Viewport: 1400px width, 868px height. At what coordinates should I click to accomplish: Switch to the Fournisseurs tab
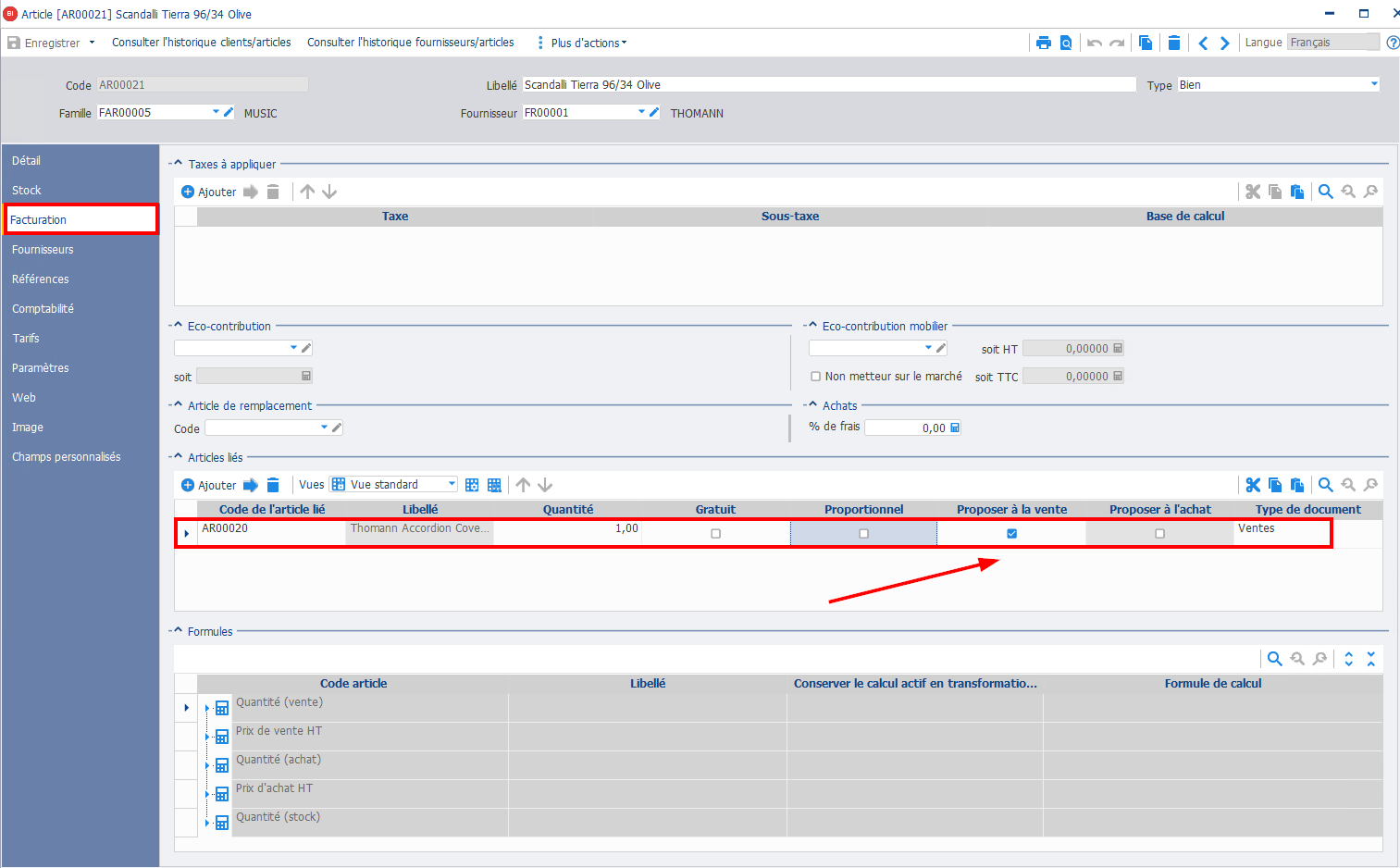[81, 249]
